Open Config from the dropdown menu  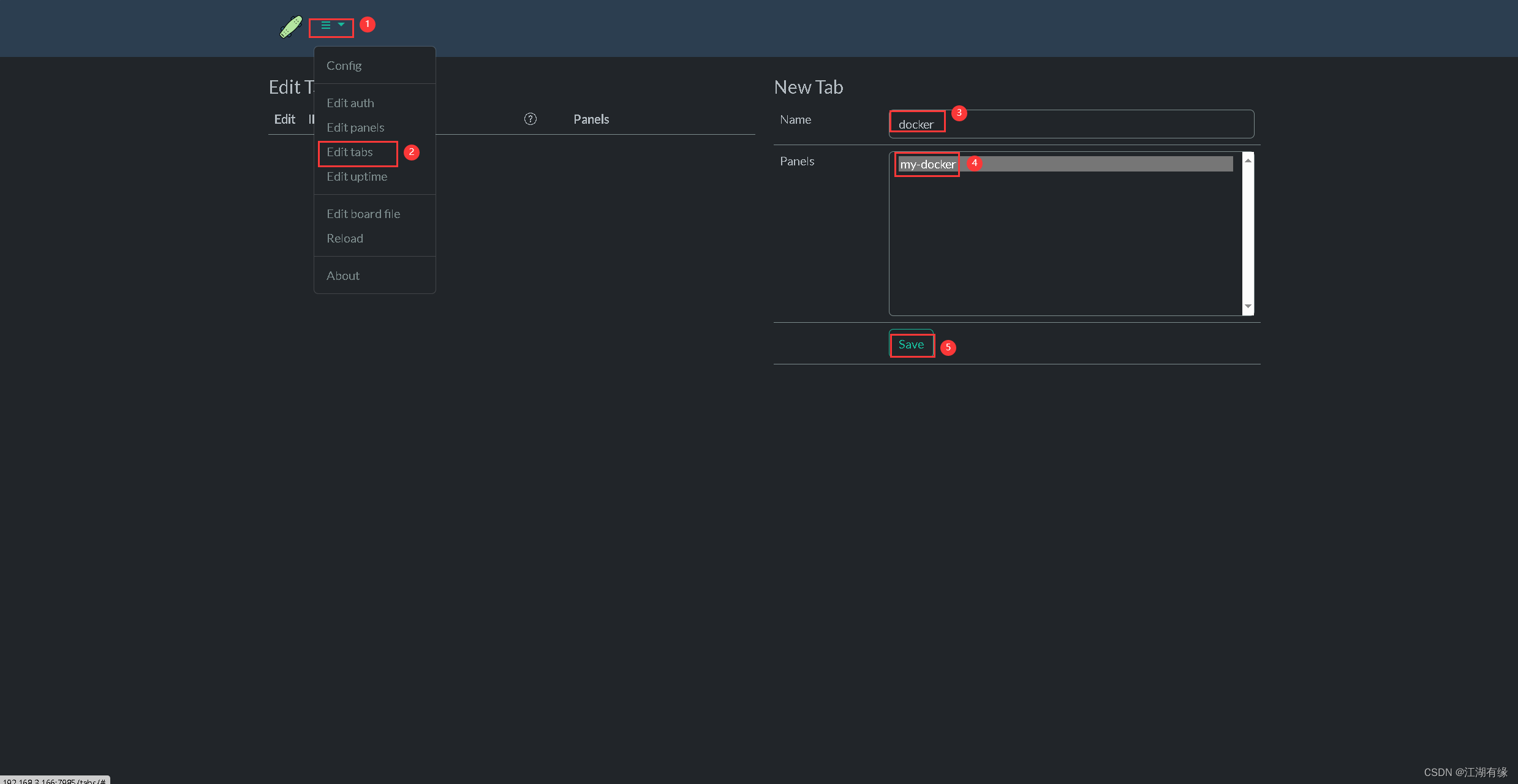point(344,66)
